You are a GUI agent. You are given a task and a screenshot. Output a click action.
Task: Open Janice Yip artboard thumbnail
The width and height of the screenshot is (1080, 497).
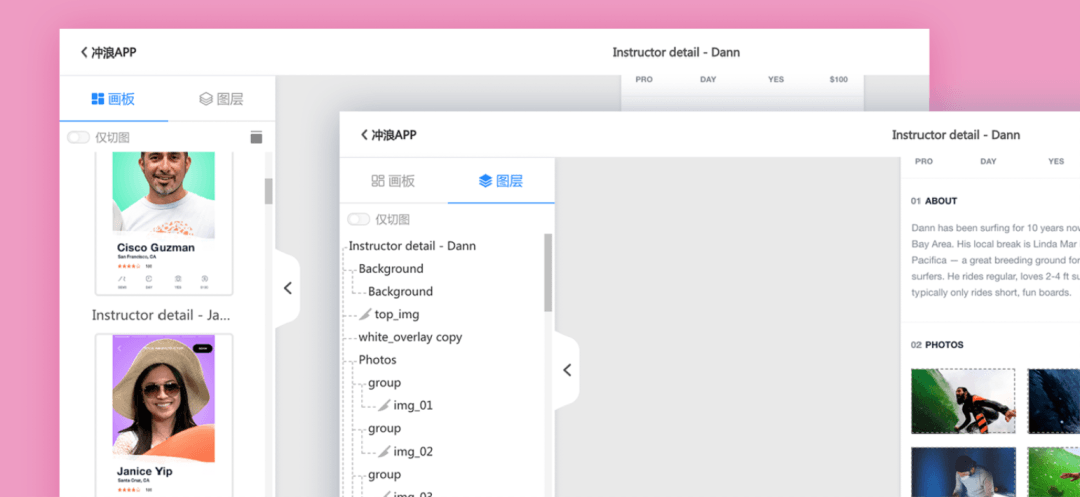pos(164,414)
